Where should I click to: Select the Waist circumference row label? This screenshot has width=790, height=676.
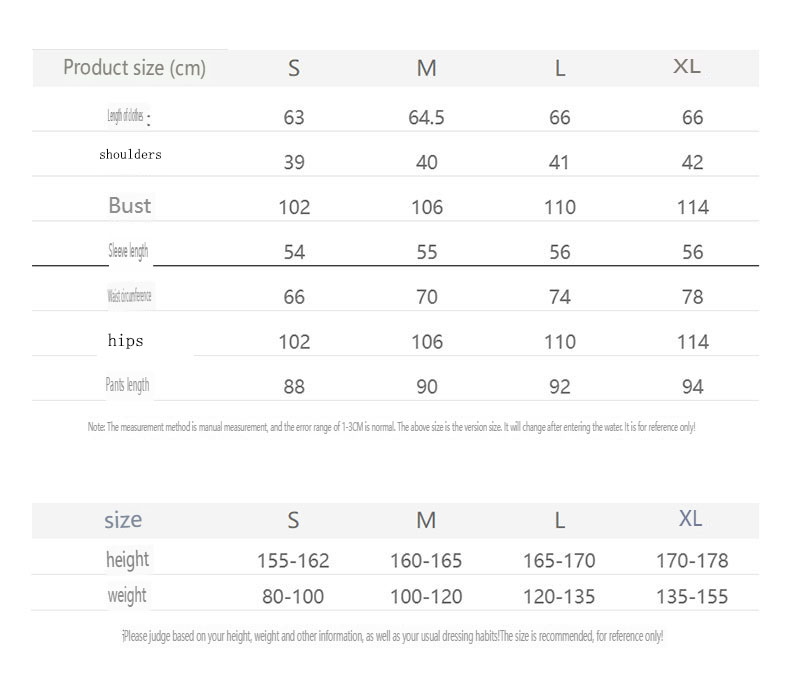point(129,296)
